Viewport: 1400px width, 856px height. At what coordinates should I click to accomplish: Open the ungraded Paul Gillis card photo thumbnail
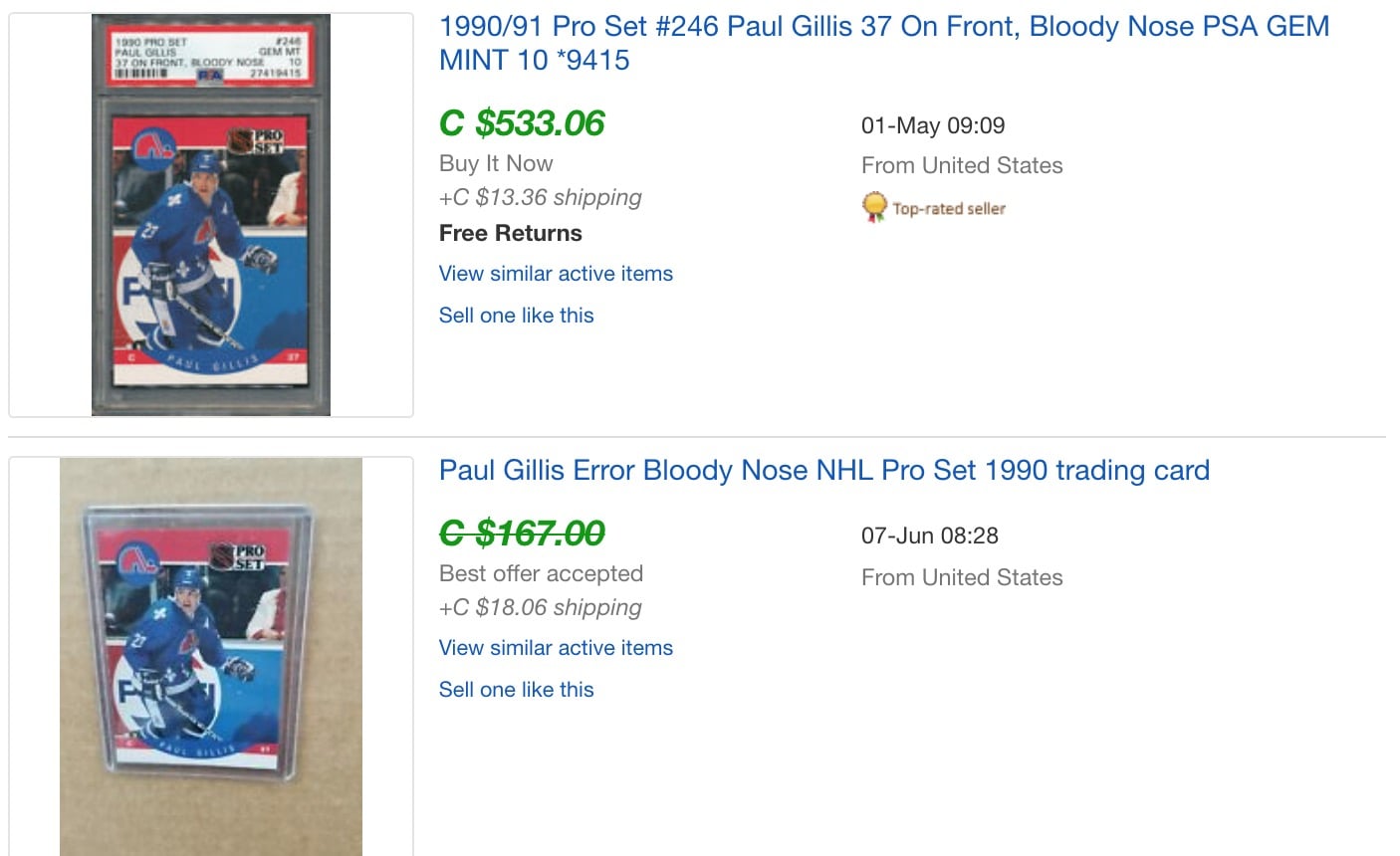point(211,657)
